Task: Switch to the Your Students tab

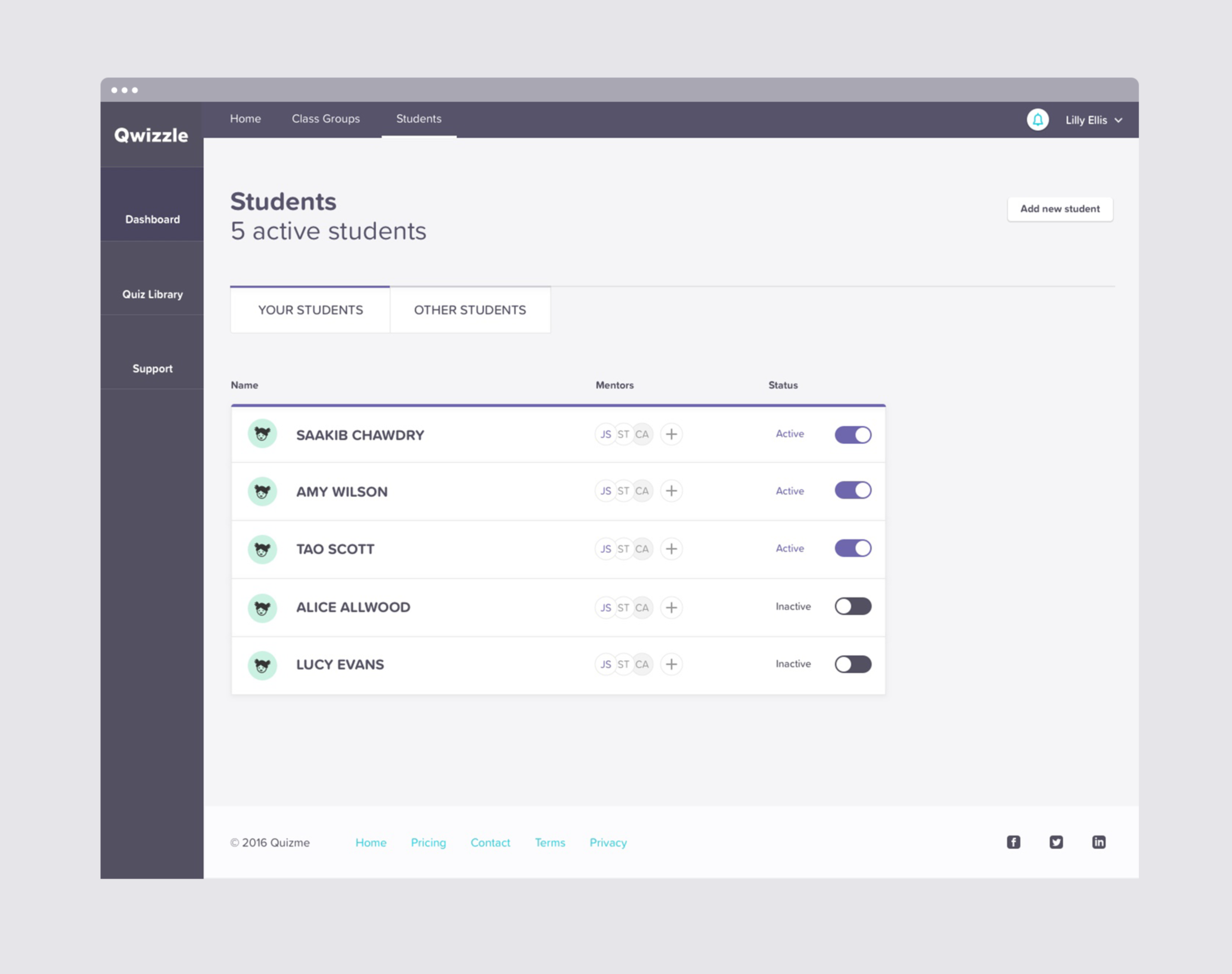Action: [310, 310]
